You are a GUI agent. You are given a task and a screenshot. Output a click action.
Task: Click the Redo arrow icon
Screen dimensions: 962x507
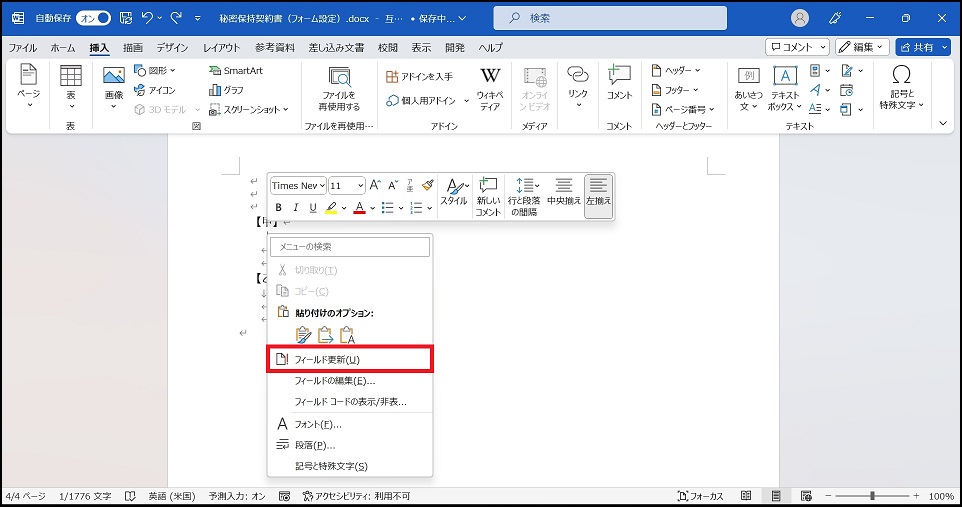[176, 18]
